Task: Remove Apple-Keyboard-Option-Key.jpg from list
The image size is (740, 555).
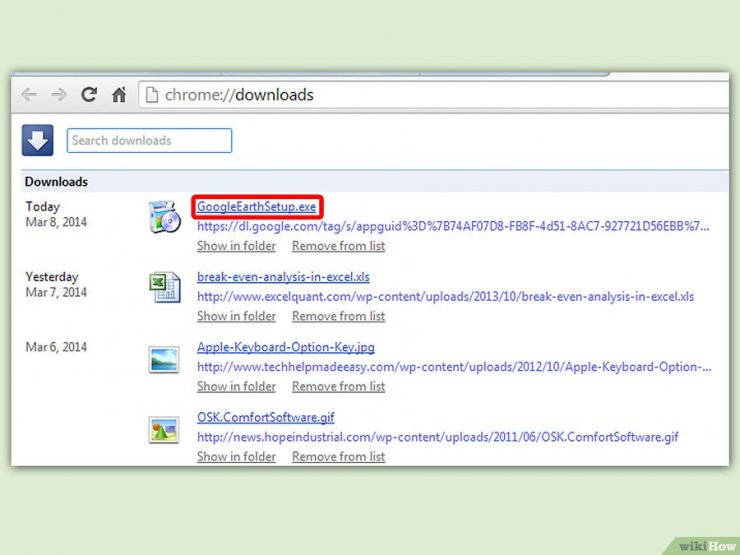Action: click(x=338, y=387)
